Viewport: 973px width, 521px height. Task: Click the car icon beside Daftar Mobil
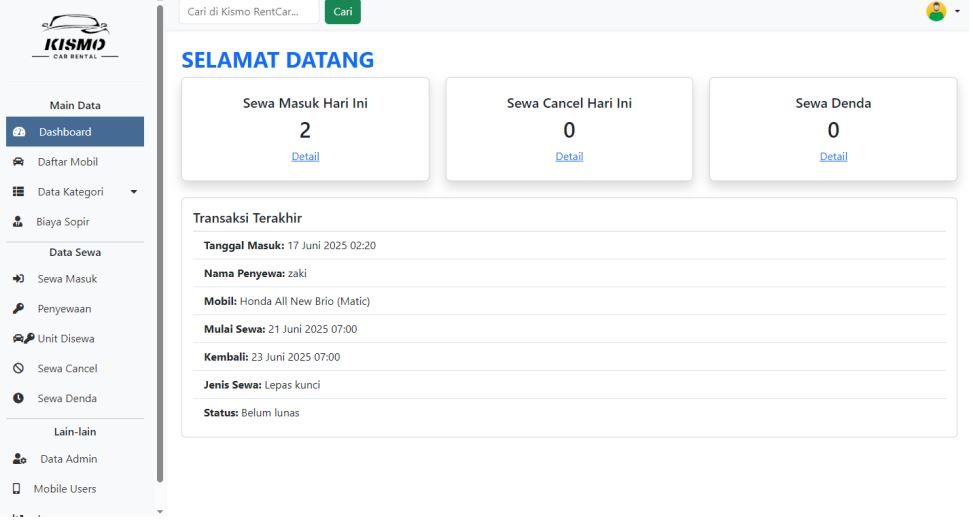18,162
